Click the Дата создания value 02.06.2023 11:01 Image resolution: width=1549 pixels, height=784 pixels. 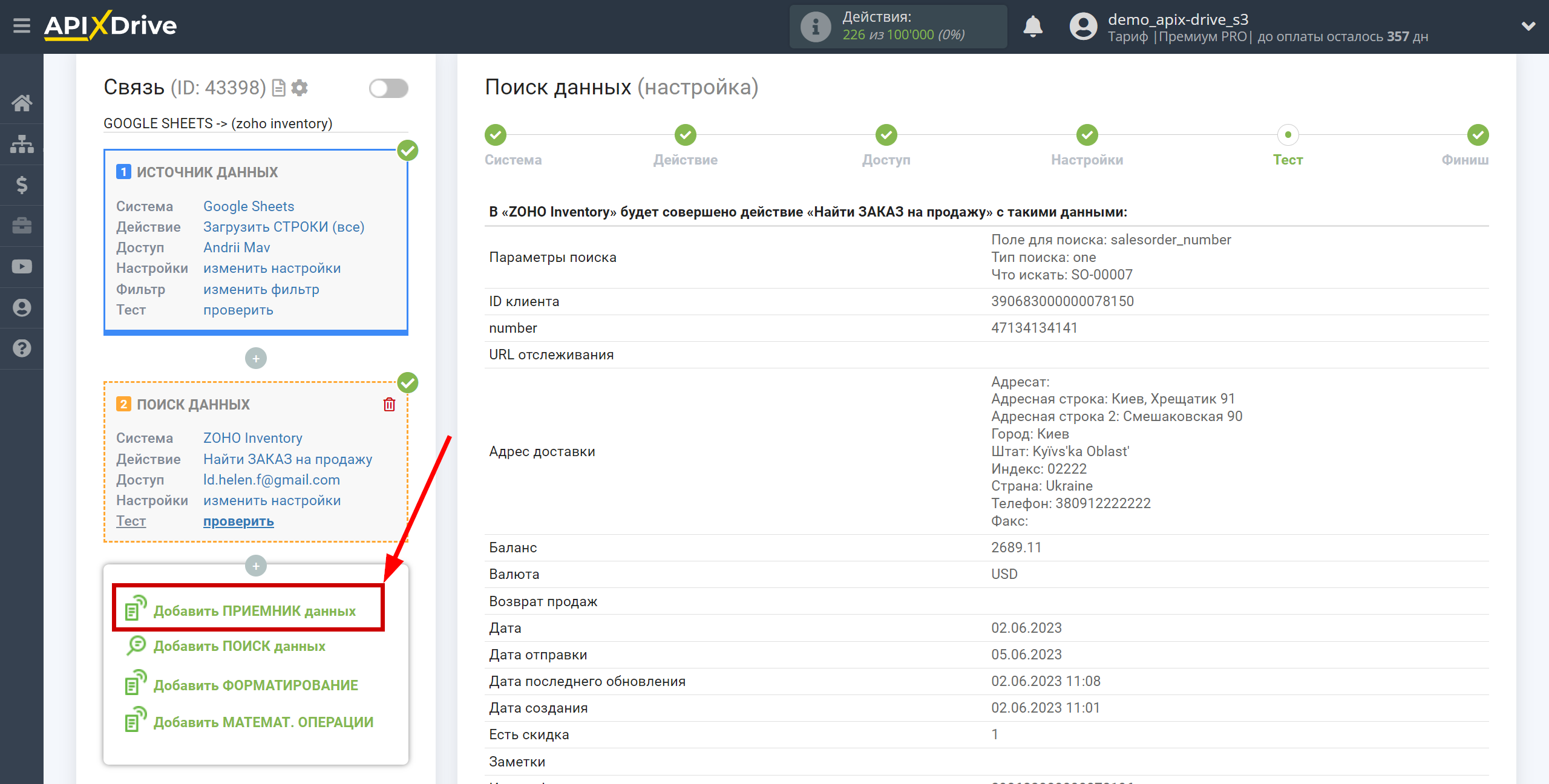(1046, 708)
